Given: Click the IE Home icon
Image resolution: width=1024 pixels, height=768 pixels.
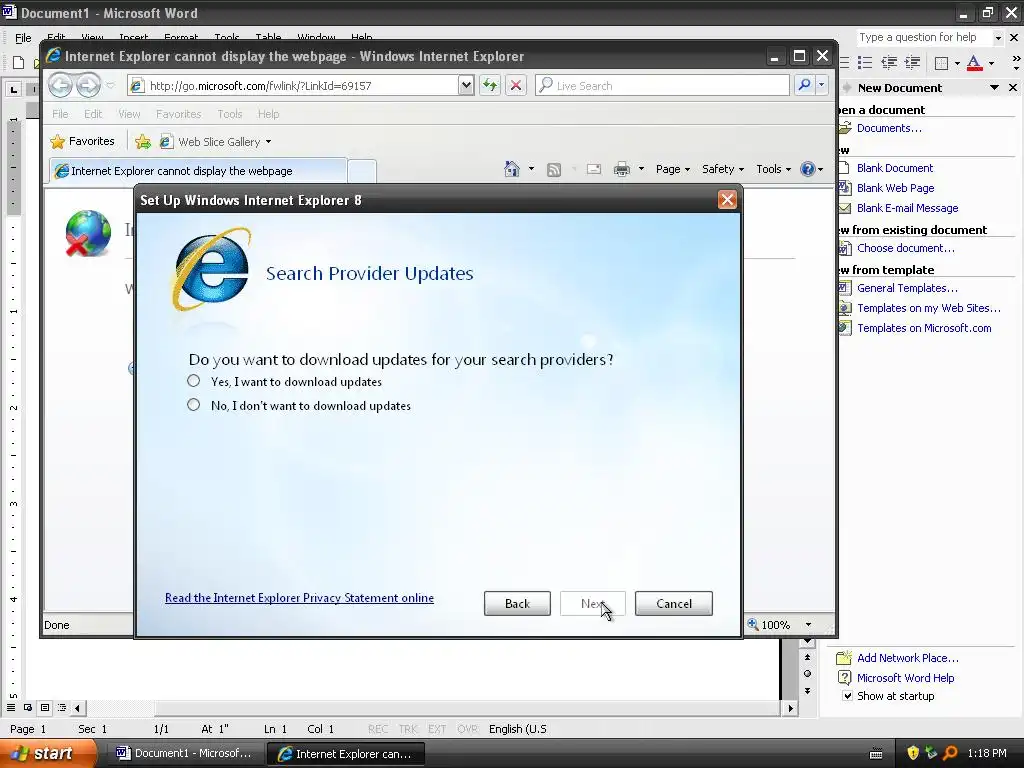Looking at the screenshot, I should [511, 169].
